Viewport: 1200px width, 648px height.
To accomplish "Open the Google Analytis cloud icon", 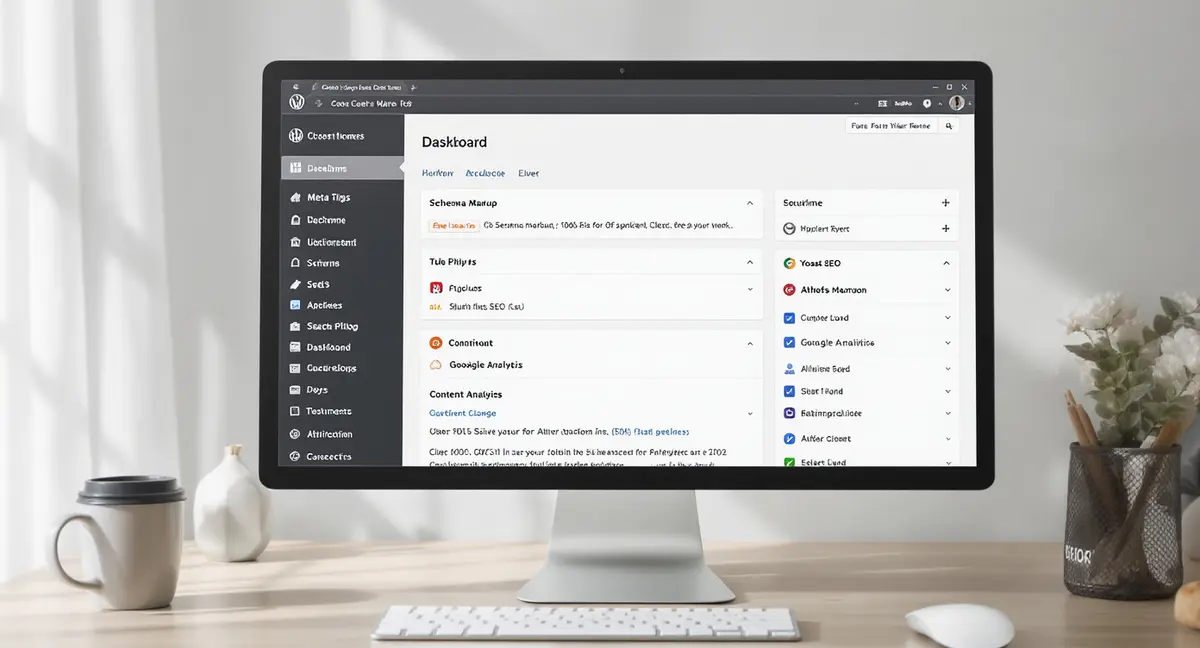I will [x=436, y=365].
